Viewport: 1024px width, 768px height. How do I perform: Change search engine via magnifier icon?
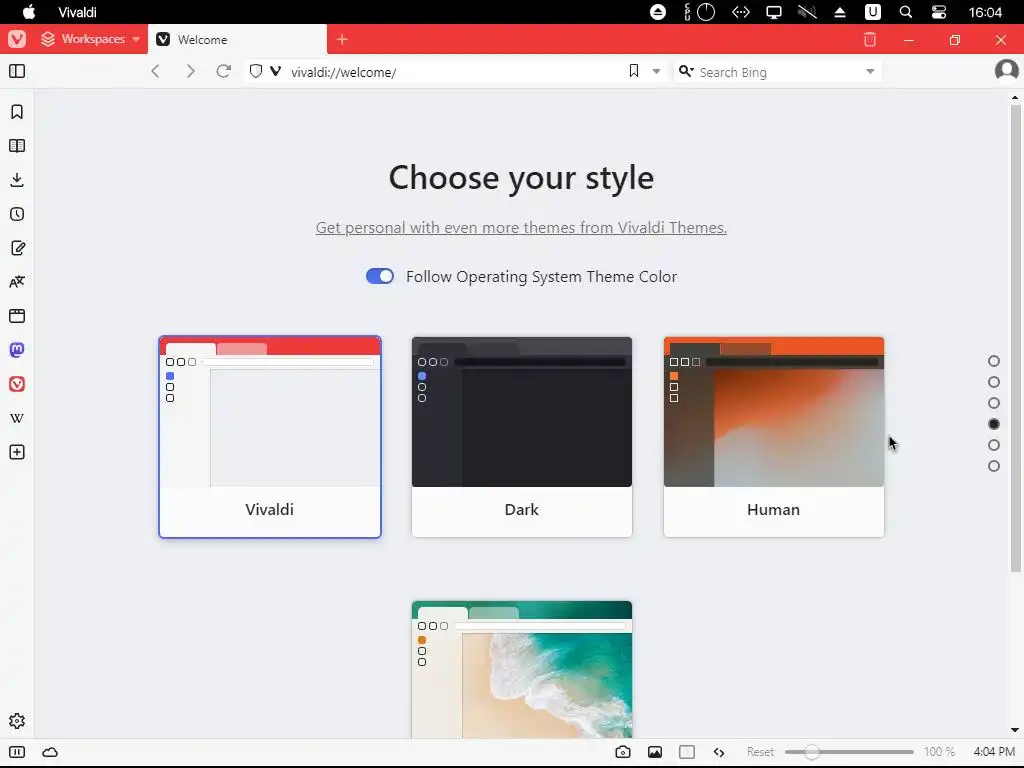[x=686, y=71]
